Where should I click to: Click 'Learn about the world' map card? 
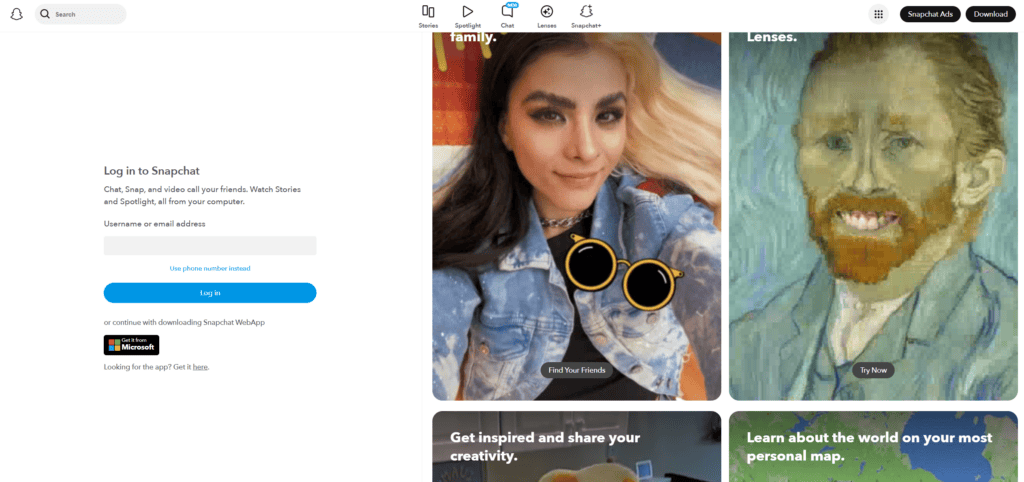[873, 447]
